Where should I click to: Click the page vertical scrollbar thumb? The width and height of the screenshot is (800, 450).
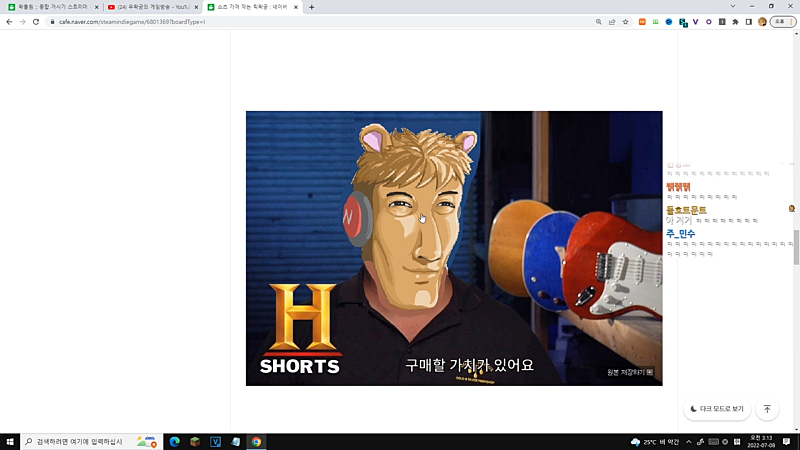point(796,247)
